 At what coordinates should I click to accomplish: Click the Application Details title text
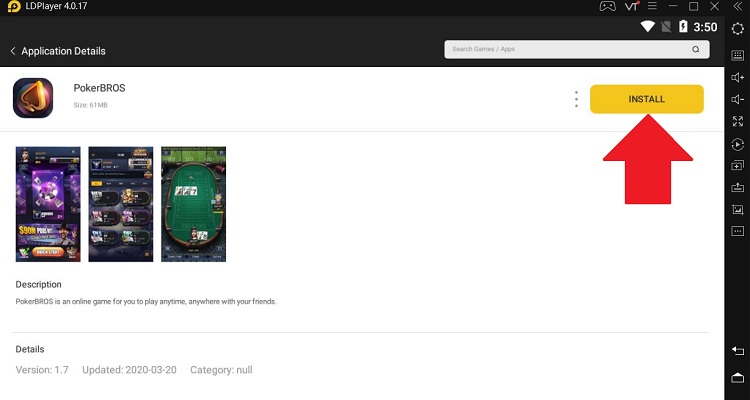pos(63,51)
